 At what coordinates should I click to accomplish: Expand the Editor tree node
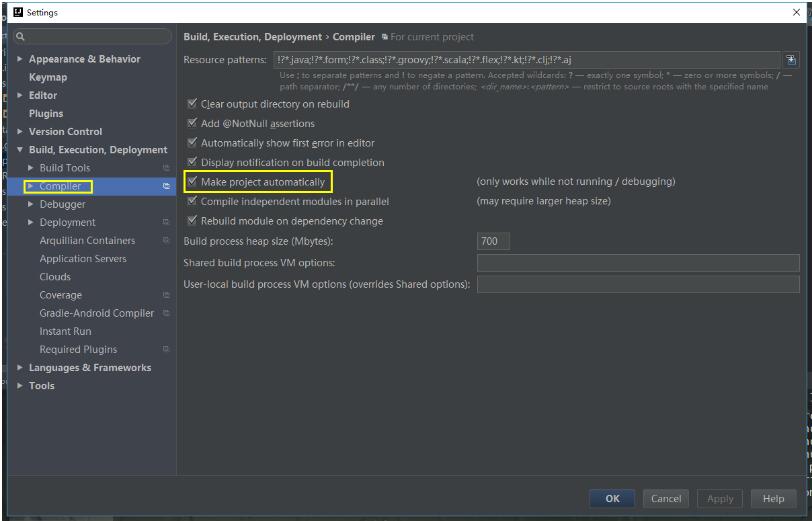click(20, 95)
